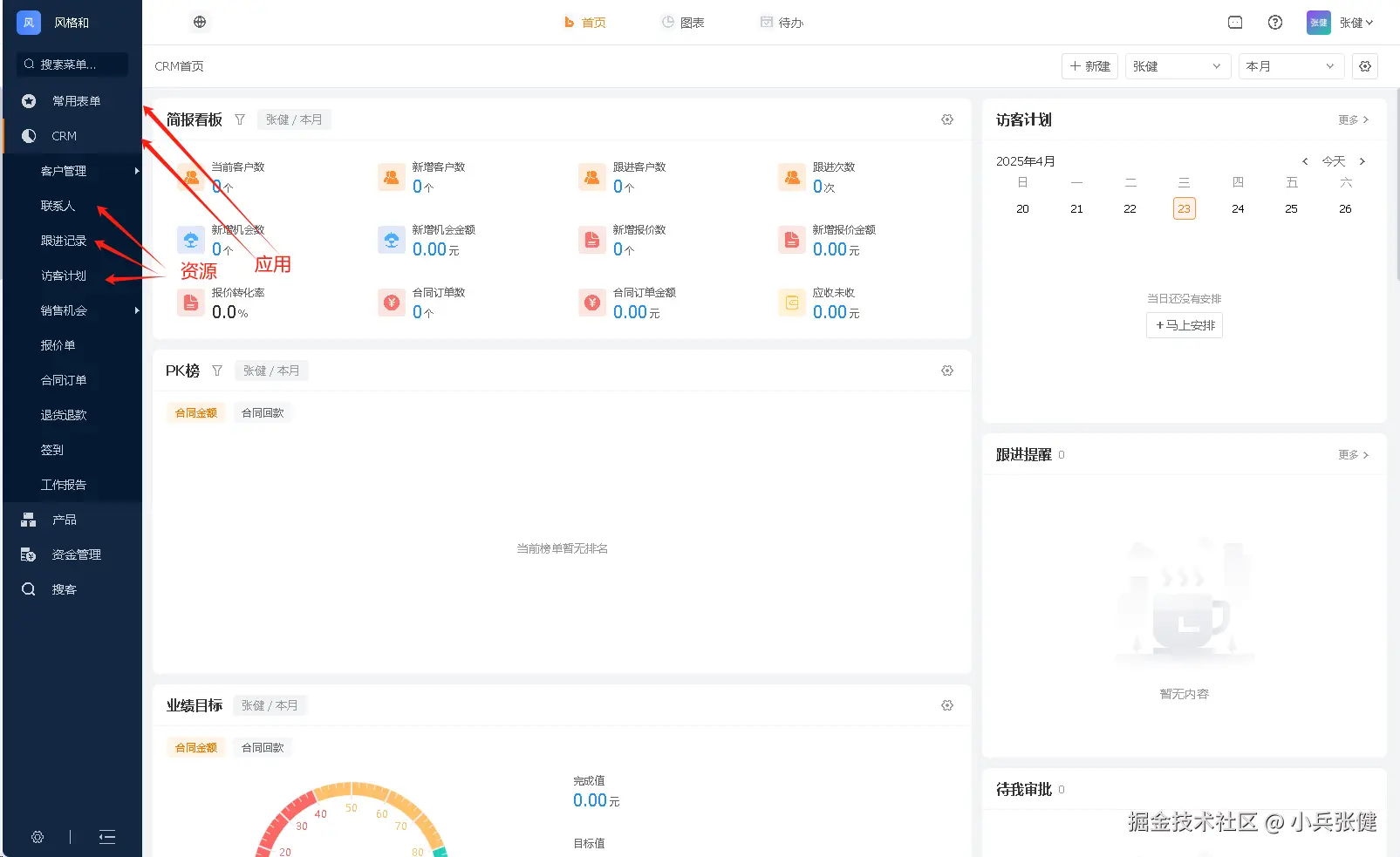Click the 新增机会金额 icon
Image resolution: width=1400 pixels, height=857 pixels.
pos(392,240)
